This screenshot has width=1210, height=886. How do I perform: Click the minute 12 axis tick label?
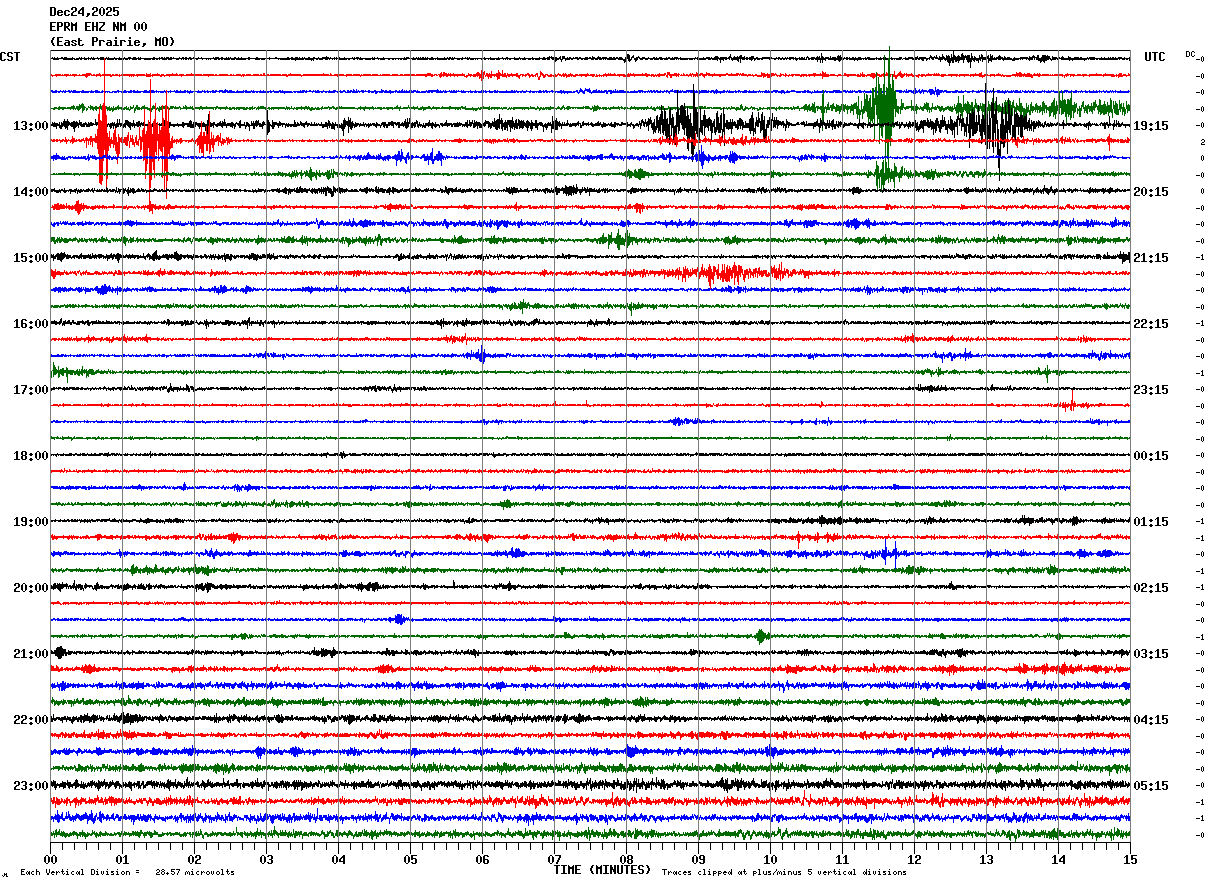[914, 859]
